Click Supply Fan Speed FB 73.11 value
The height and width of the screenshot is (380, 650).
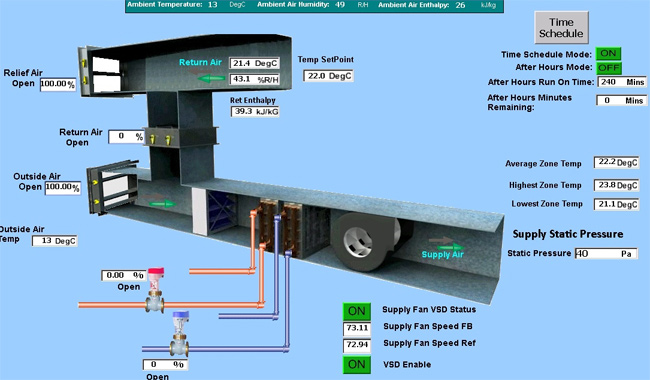pyautogui.click(x=357, y=328)
